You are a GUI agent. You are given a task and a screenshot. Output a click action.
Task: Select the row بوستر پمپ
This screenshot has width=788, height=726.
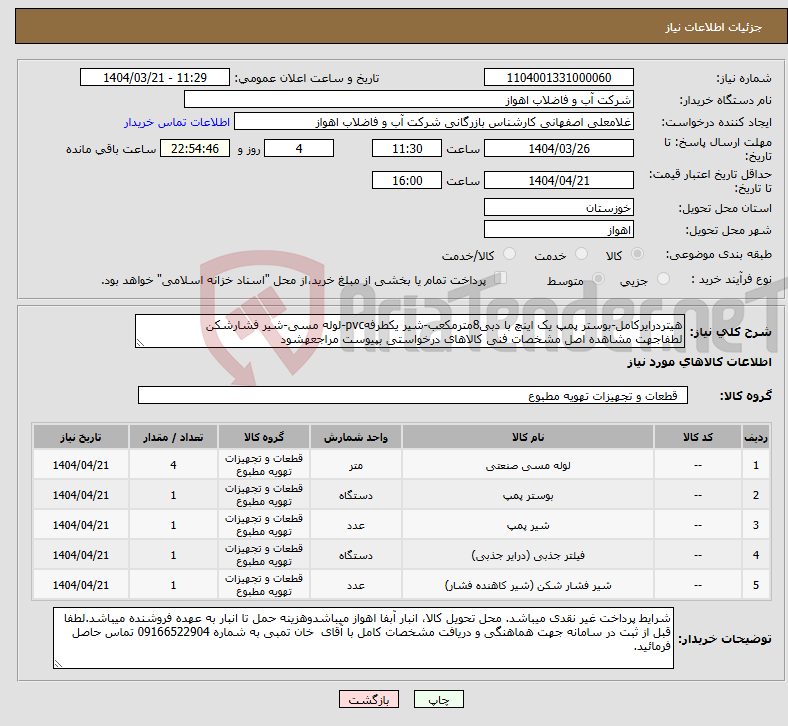click(402, 495)
